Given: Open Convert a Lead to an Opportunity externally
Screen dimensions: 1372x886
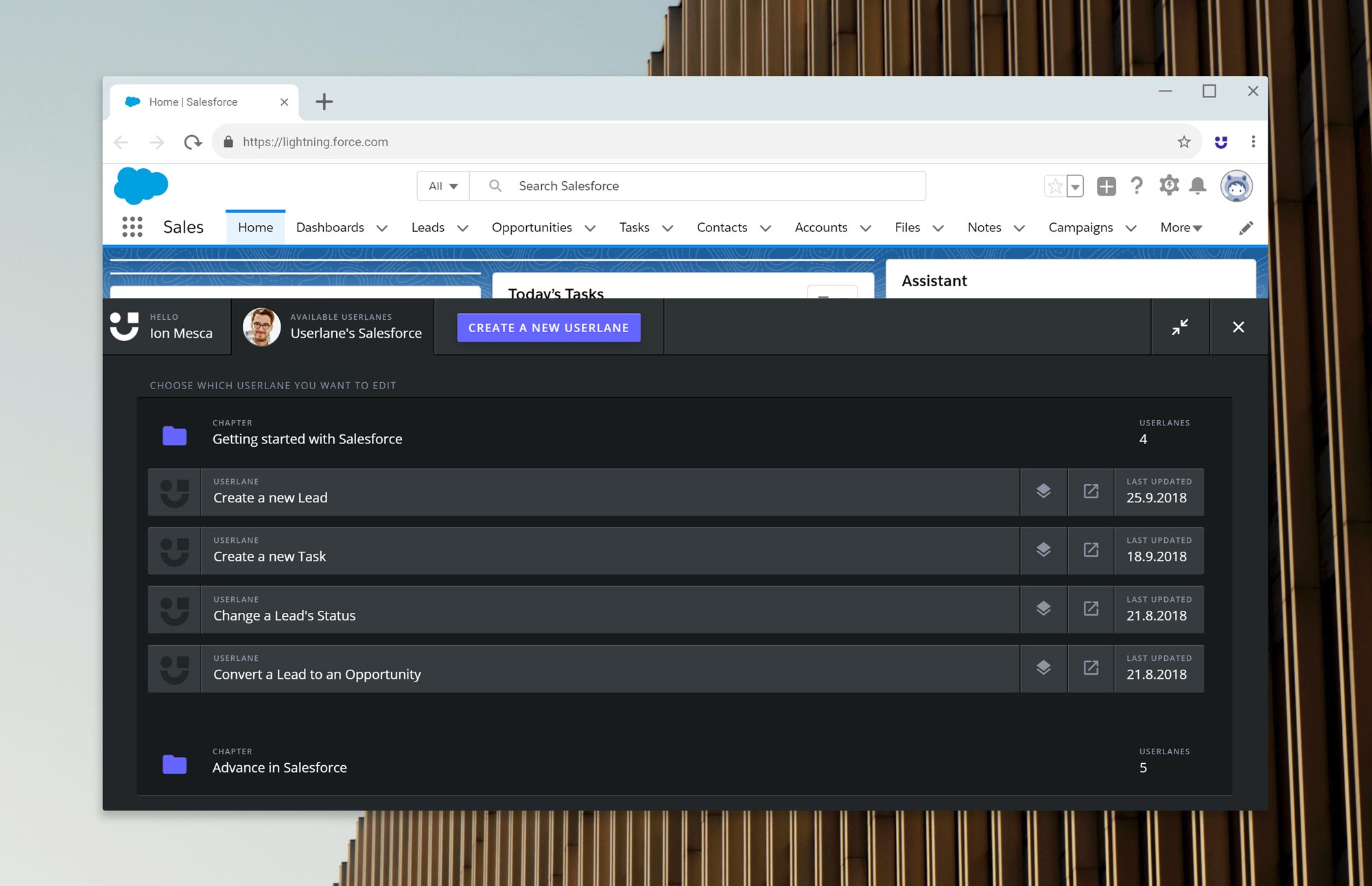Looking at the screenshot, I should 1091,668.
